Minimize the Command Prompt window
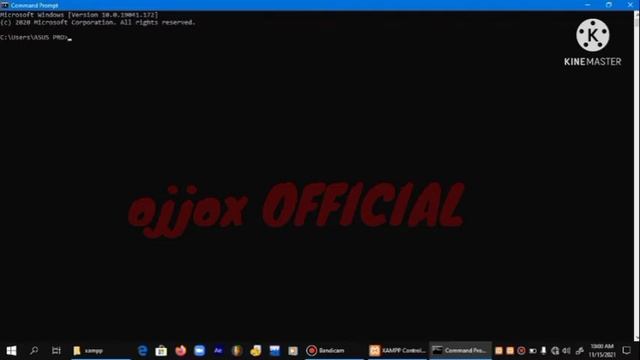This screenshot has height=360, width=640. coord(587,5)
